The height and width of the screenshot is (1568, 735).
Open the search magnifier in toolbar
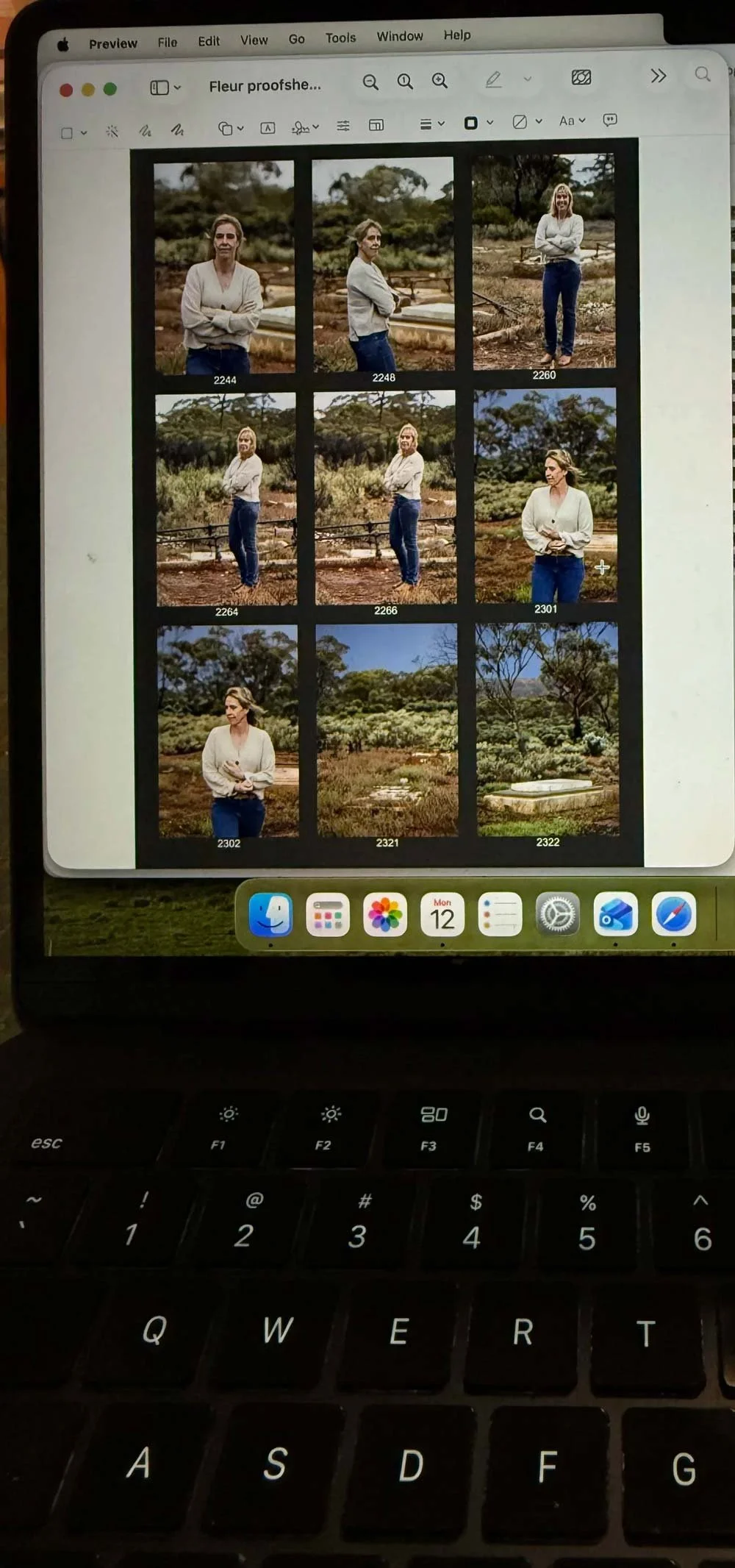pyautogui.click(x=703, y=74)
